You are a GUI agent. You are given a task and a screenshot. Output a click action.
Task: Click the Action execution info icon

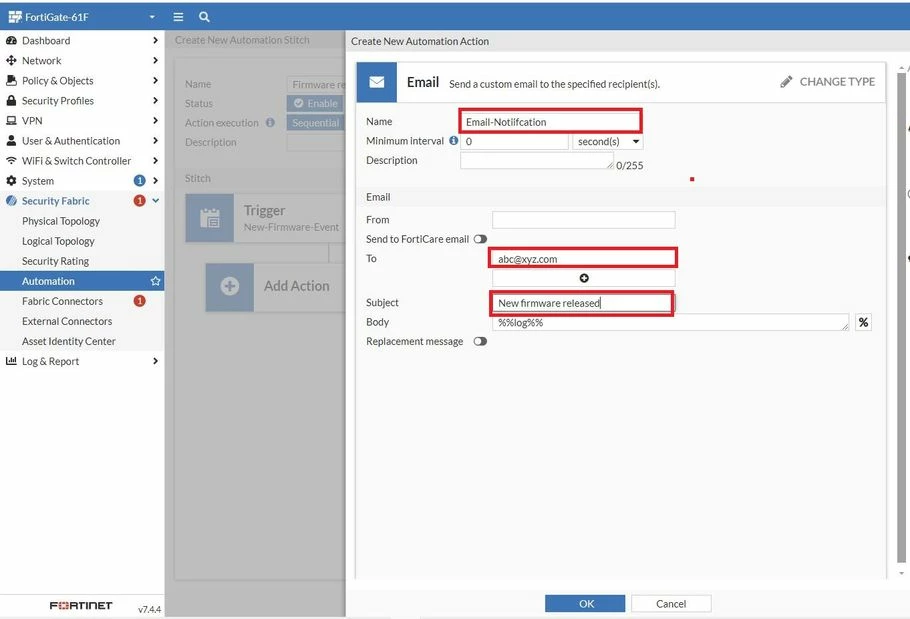(270, 122)
